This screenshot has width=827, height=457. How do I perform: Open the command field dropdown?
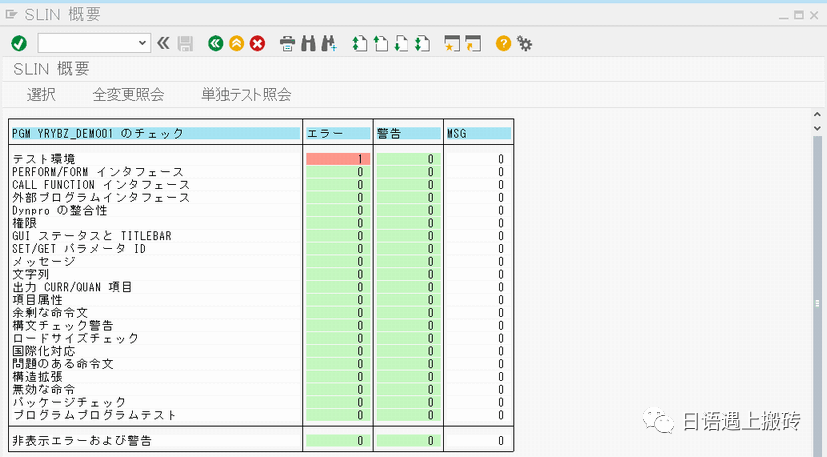142,43
